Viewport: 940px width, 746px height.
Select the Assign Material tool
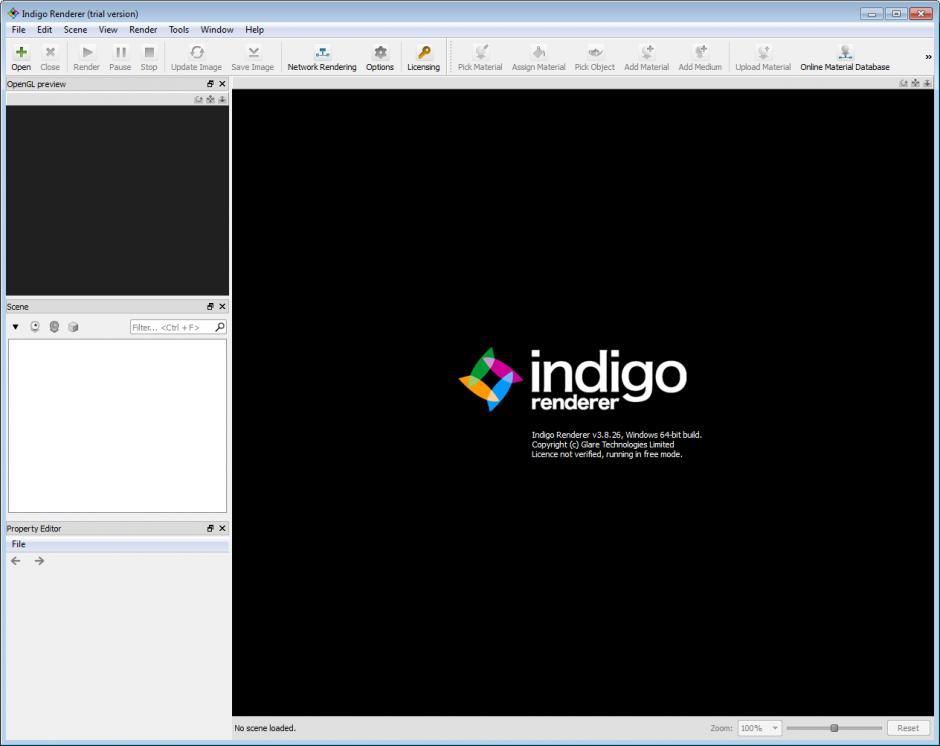[x=538, y=58]
